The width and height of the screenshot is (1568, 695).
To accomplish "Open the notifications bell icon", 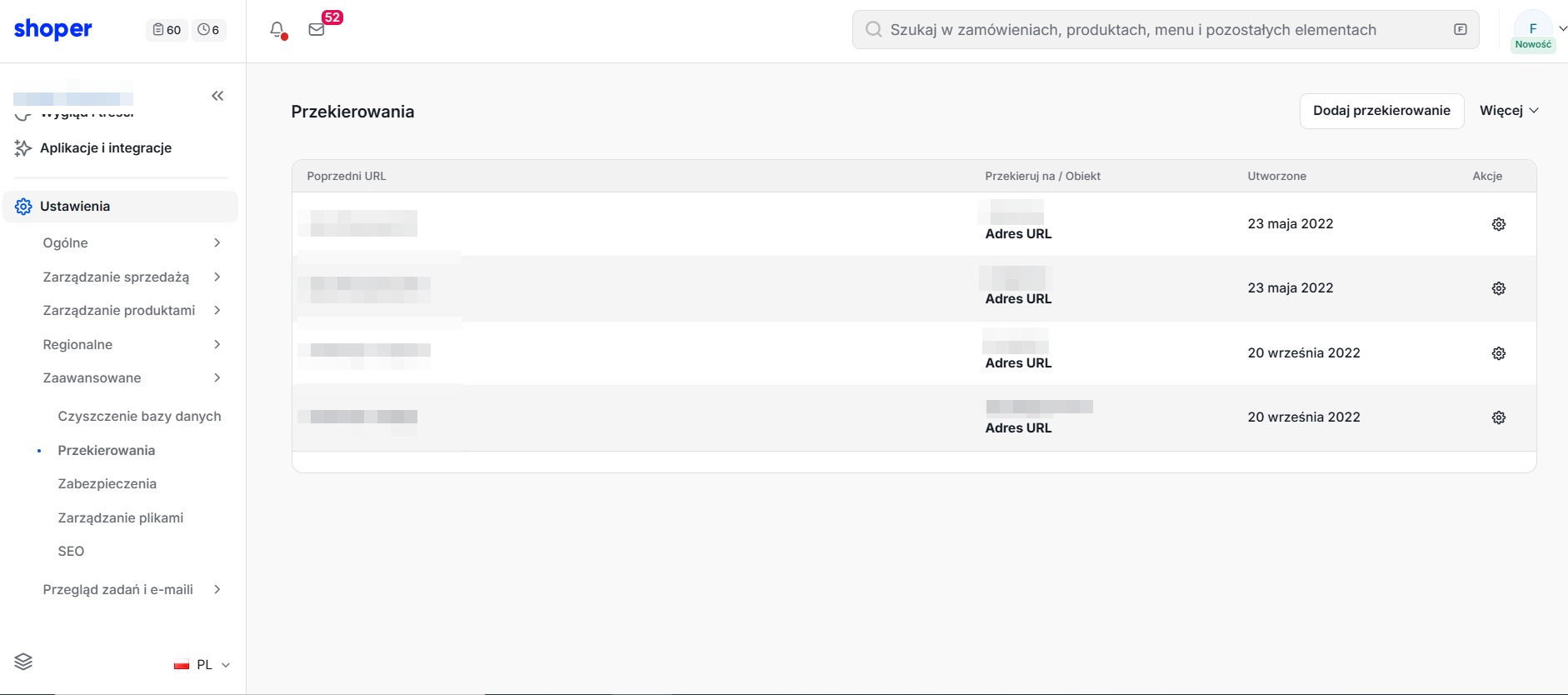I will click(x=277, y=30).
